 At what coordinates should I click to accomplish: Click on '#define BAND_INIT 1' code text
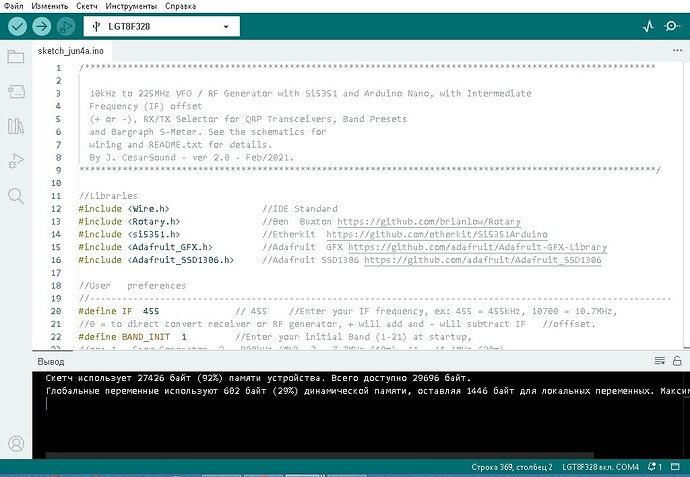[132, 337]
